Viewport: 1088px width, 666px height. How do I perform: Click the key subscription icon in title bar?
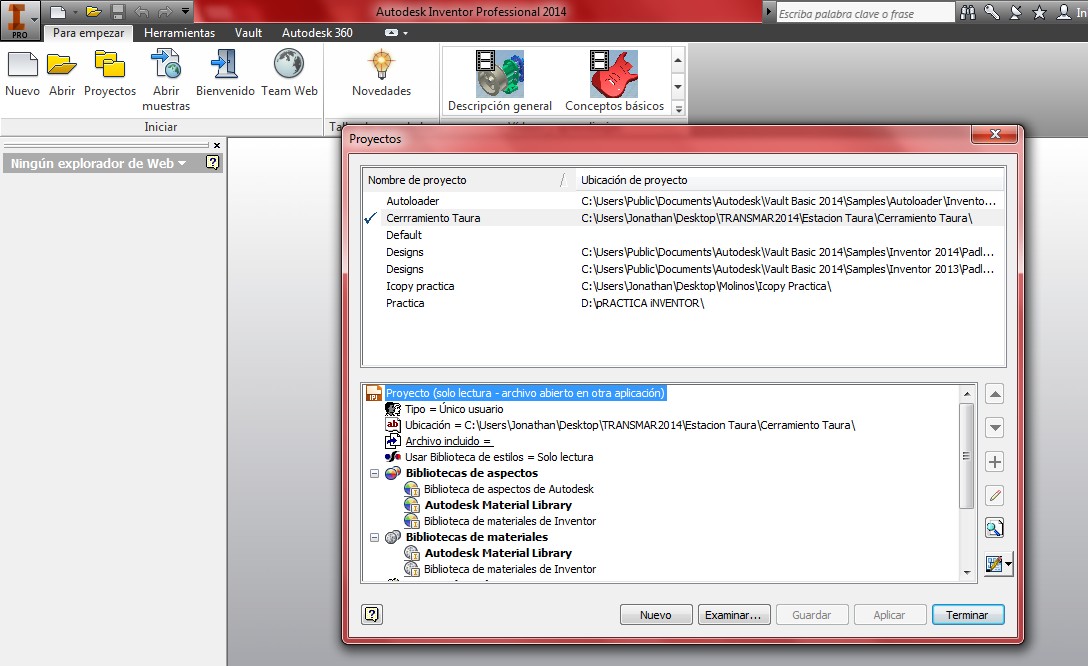point(992,12)
